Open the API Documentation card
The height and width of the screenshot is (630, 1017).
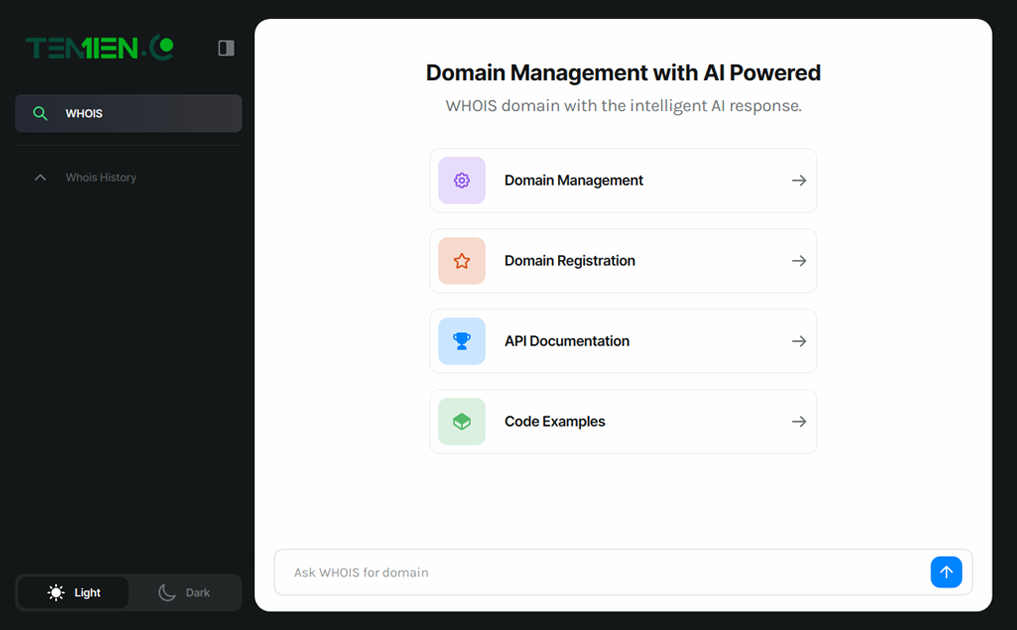[622, 341]
